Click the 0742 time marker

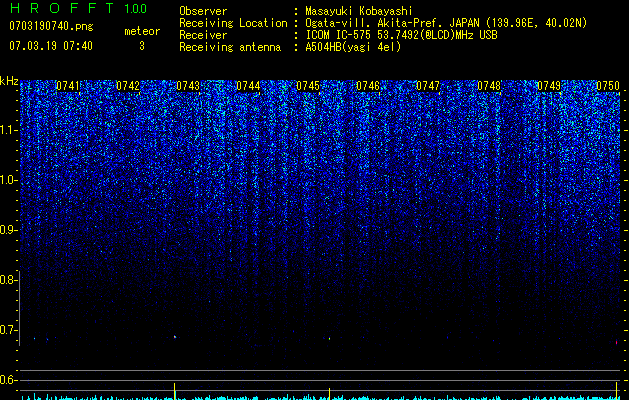point(128,86)
